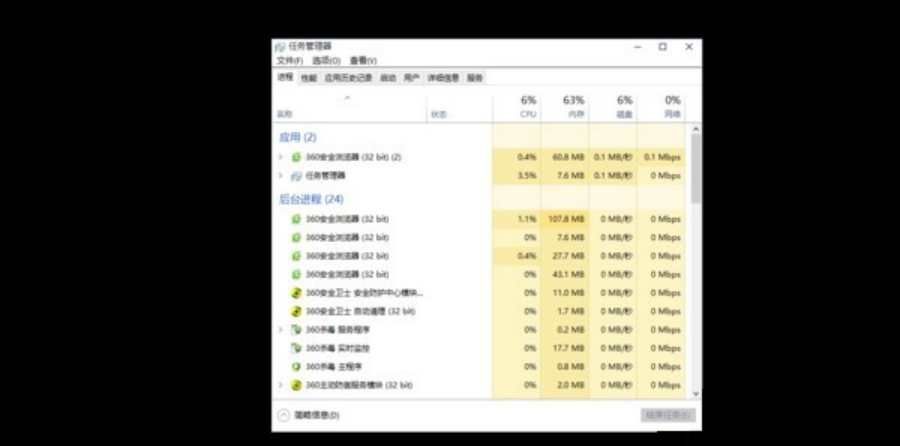Click the 任务管理器 process row icon

[x=296, y=176]
